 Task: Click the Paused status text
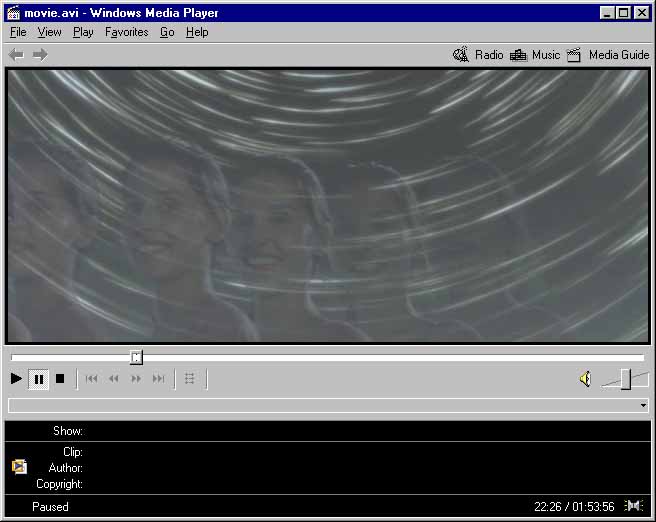tap(50, 507)
